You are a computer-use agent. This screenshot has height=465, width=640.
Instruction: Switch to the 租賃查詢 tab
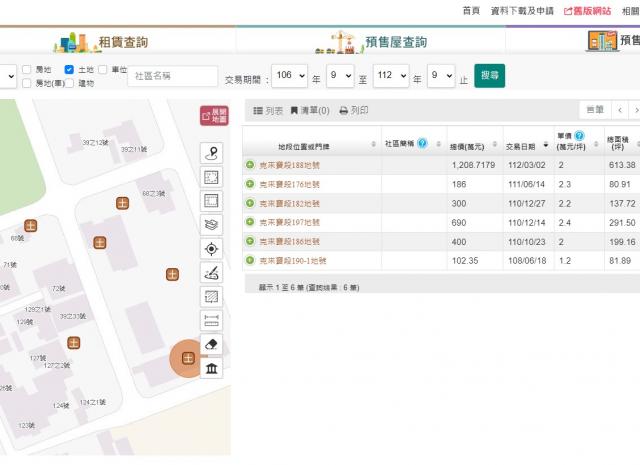pyautogui.click(x=118, y=42)
